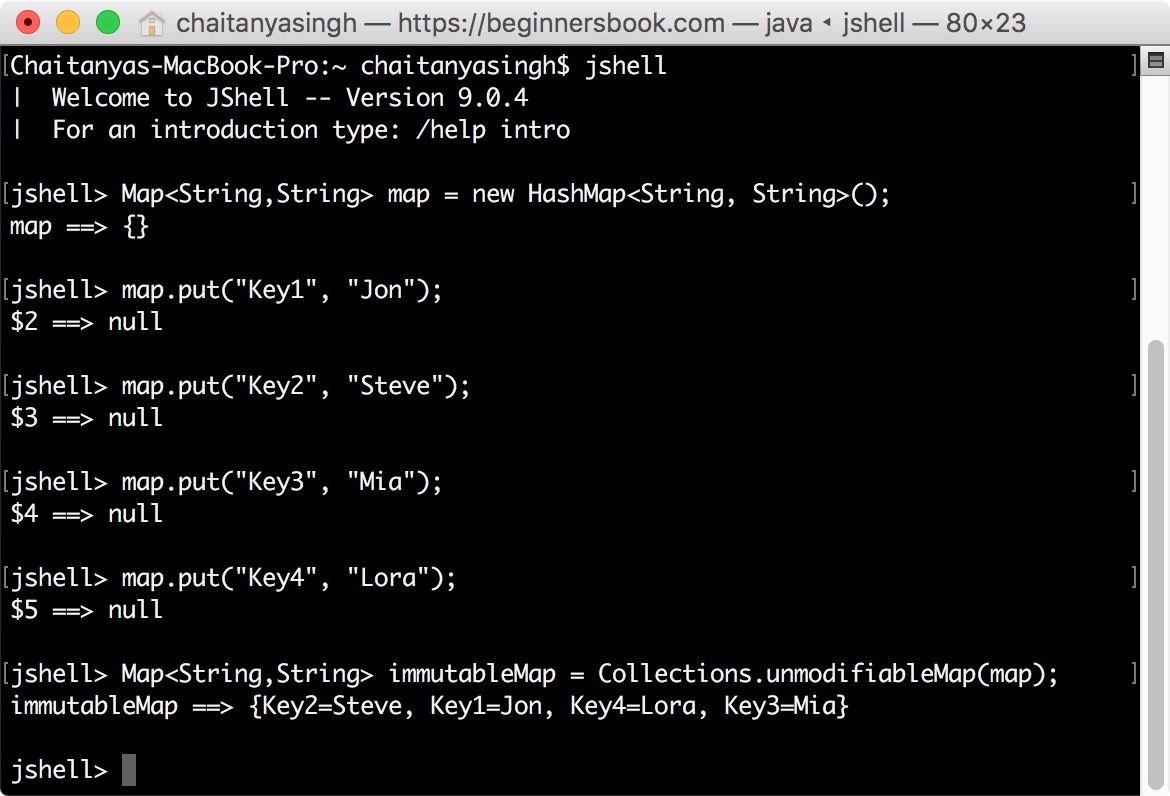
Task: Click the bracket mark beside HashMap declaration line
Action: click(1133, 193)
